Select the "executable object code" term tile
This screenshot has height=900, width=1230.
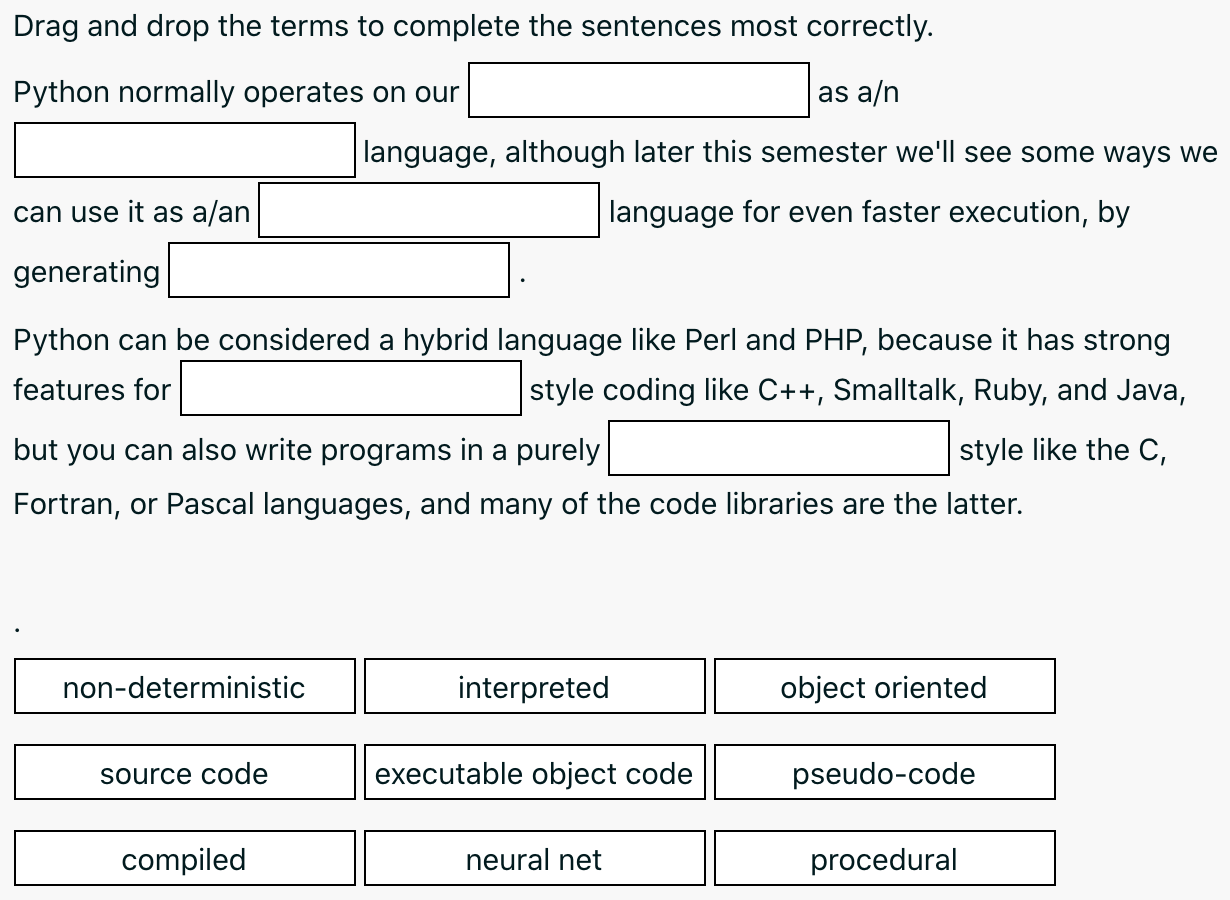click(x=534, y=772)
